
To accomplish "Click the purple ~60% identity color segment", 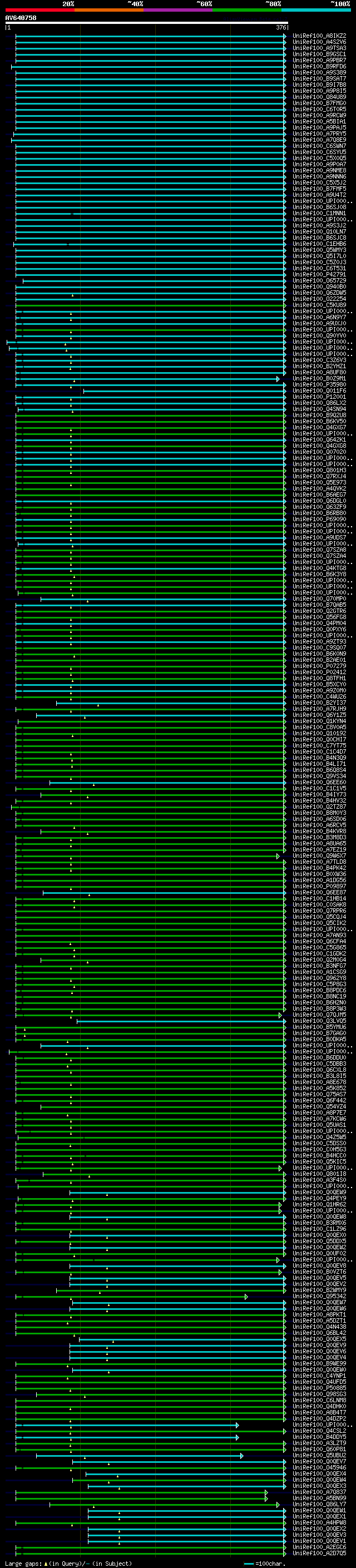I will (177, 10).
